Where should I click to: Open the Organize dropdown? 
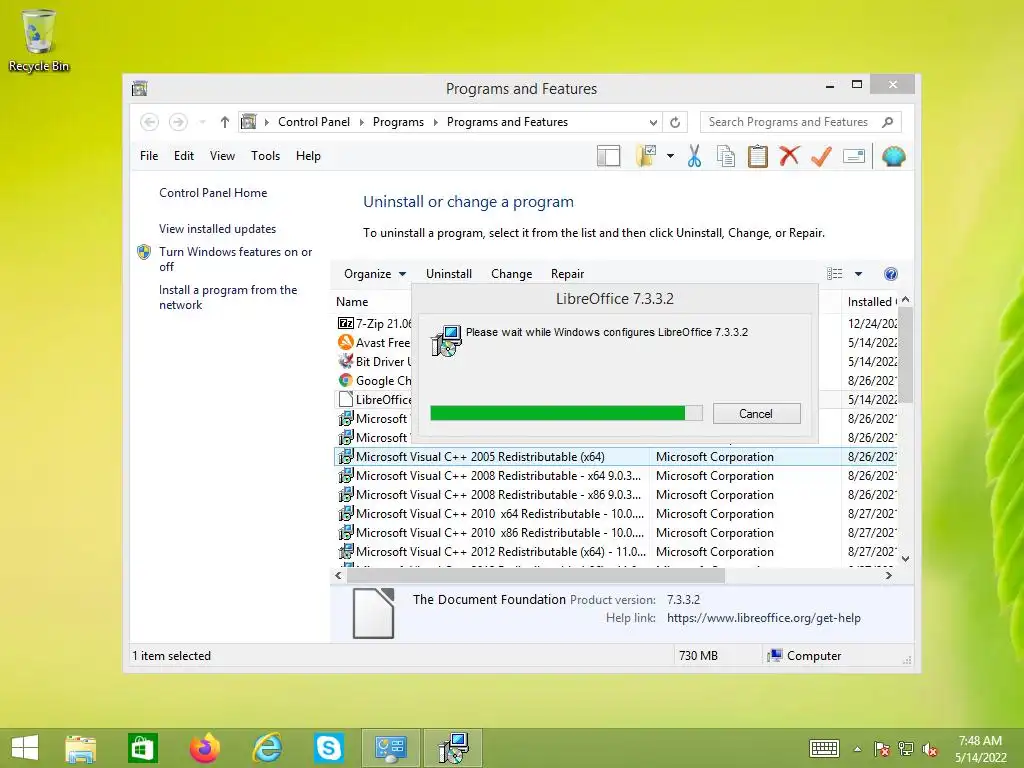pyautogui.click(x=375, y=274)
